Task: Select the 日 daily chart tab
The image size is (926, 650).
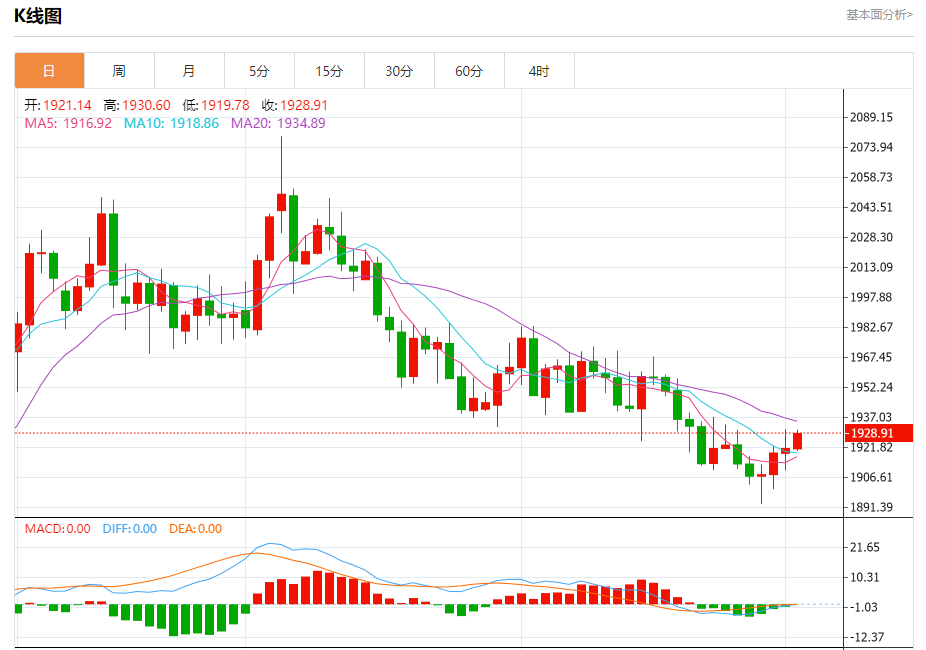Action: pyautogui.click(x=50, y=71)
